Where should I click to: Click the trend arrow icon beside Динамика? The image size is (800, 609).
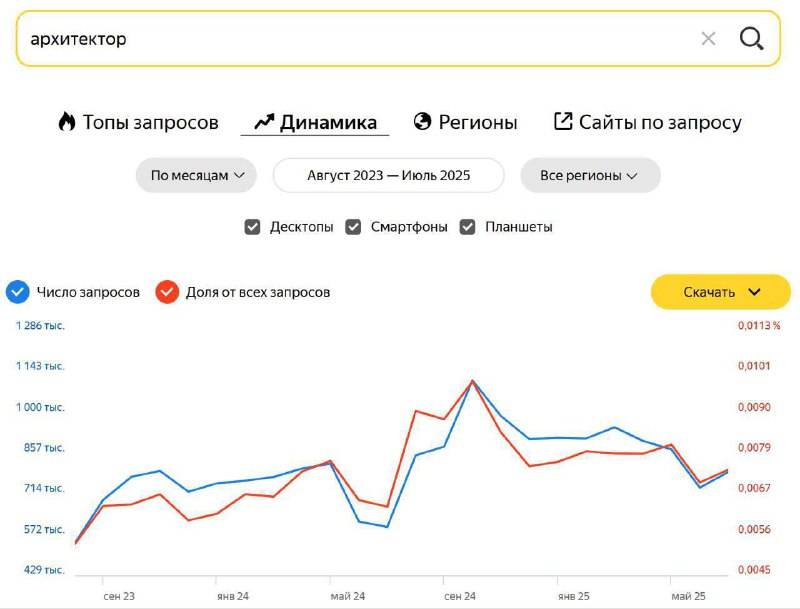coord(264,122)
